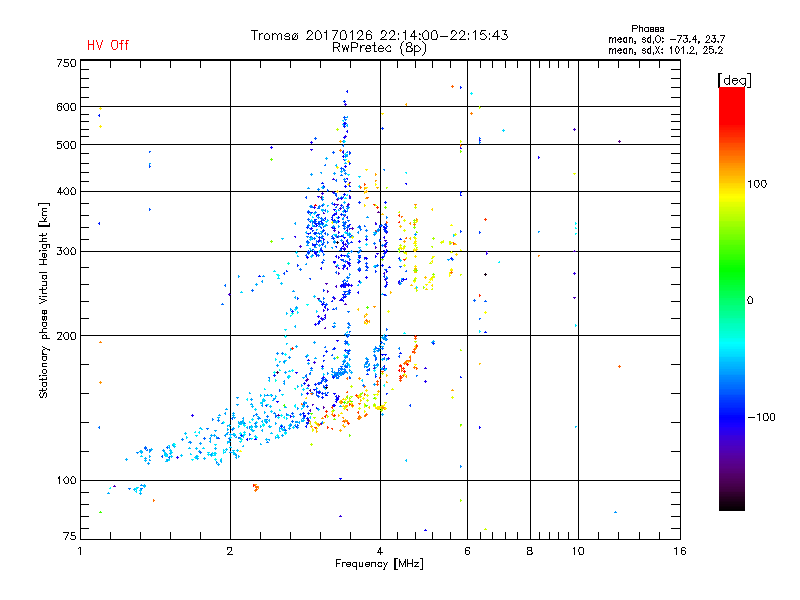Click the y-axis label 500
Screen dimensions: 800x600
[67, 145]
